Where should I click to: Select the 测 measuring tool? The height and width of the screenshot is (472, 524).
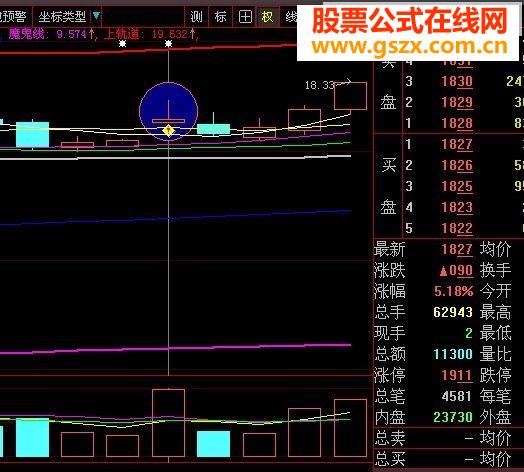point(196,16)
